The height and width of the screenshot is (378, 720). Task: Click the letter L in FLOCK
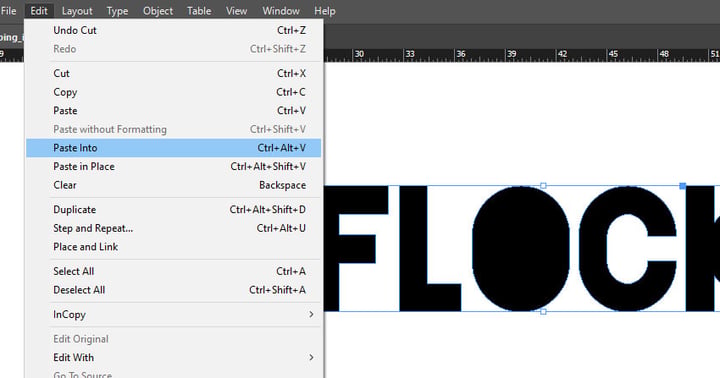click(x=412, y=248)
